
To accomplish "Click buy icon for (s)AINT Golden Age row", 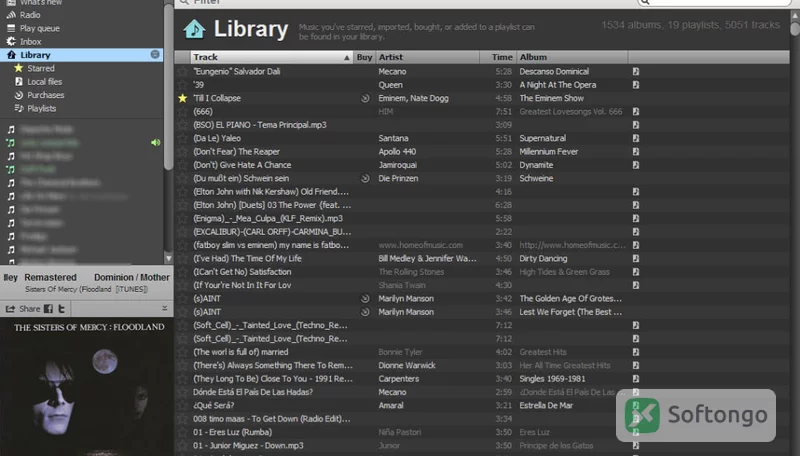I will click(365, 298).
